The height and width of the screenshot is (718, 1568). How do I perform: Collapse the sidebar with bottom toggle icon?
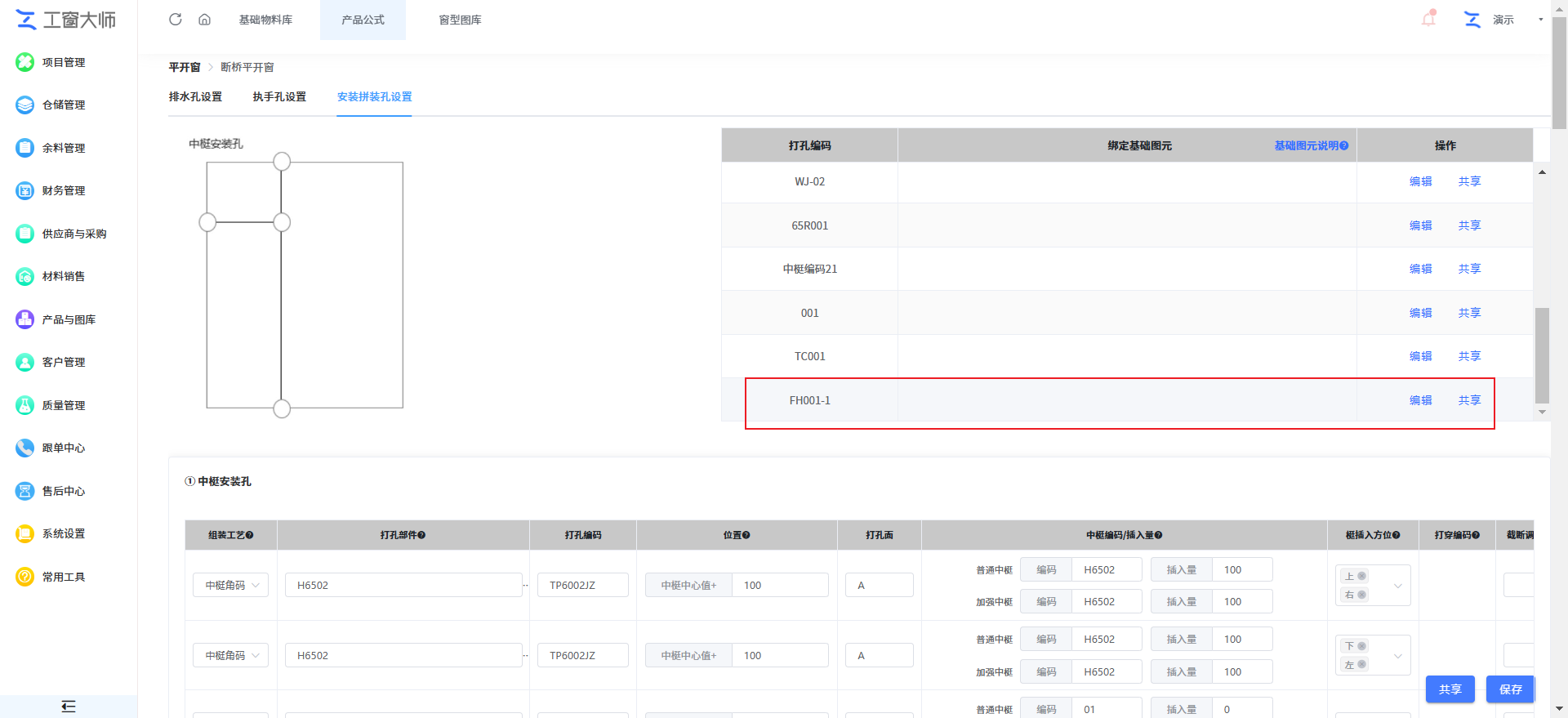pyautogui.click(x=69, y=707)
